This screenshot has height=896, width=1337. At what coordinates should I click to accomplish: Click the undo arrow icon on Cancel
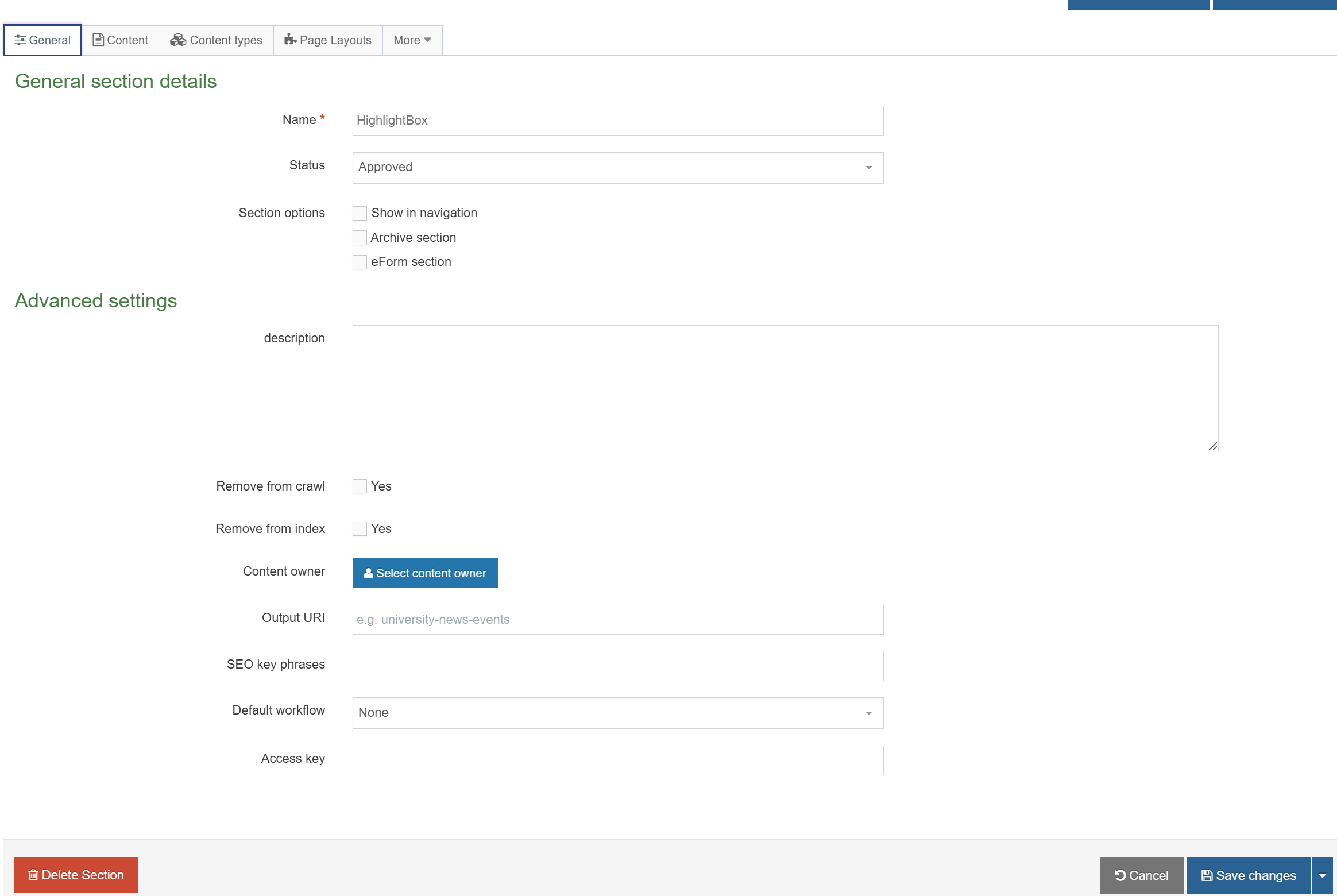(x=1120, y=875)
